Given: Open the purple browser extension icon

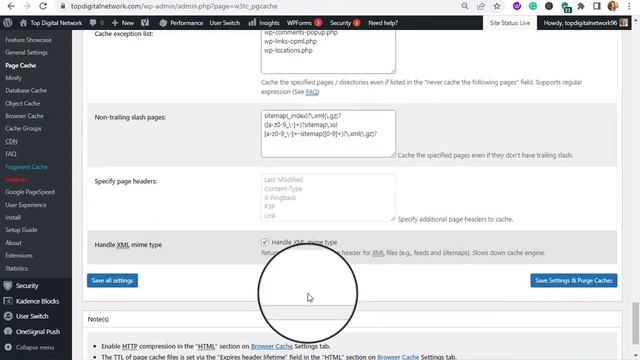Looking at the screenshot, I should [517, 6].
